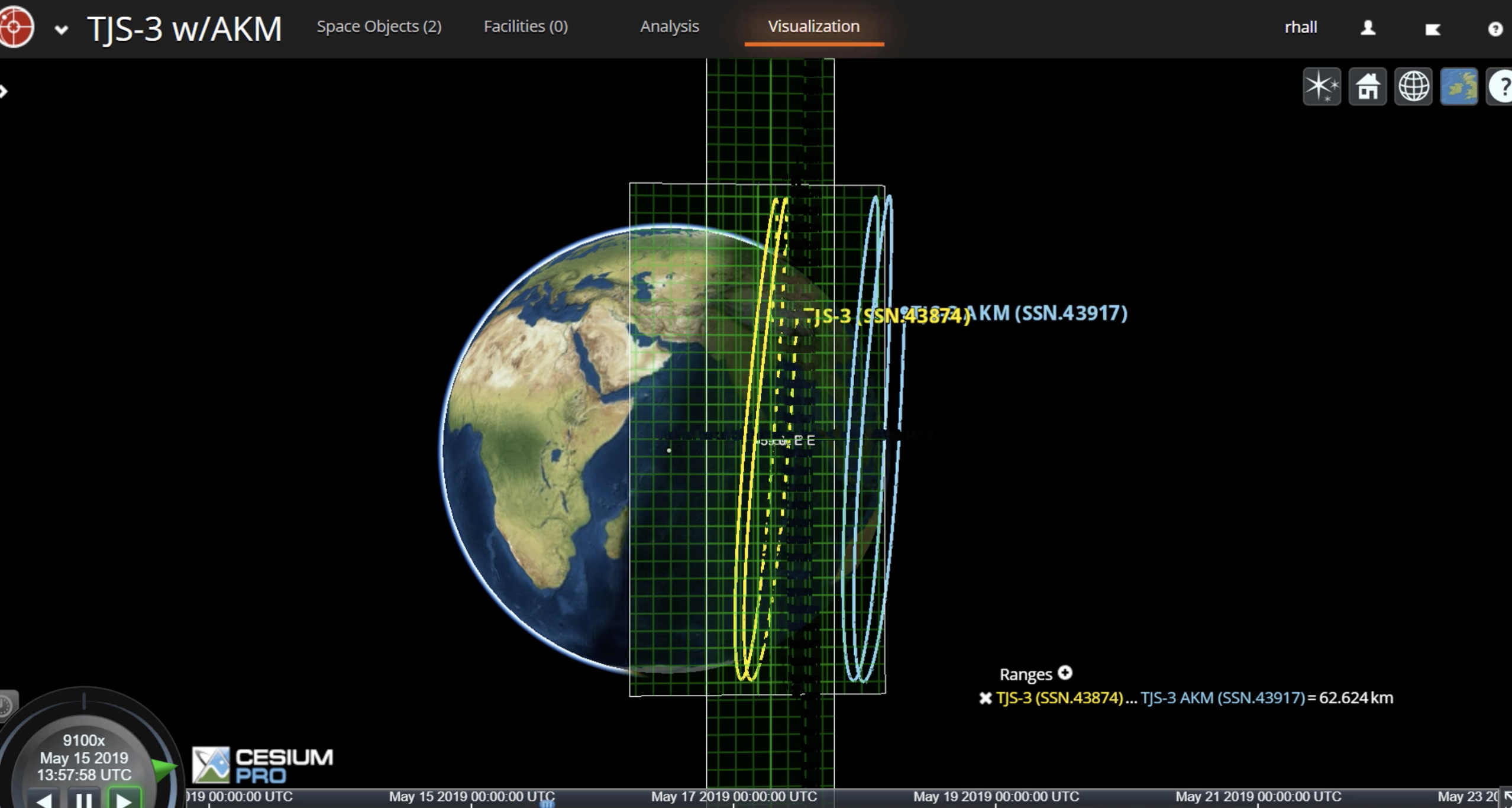Switch to the Analysis tab
Viewport: 1512px width, 808px height.
670,27
